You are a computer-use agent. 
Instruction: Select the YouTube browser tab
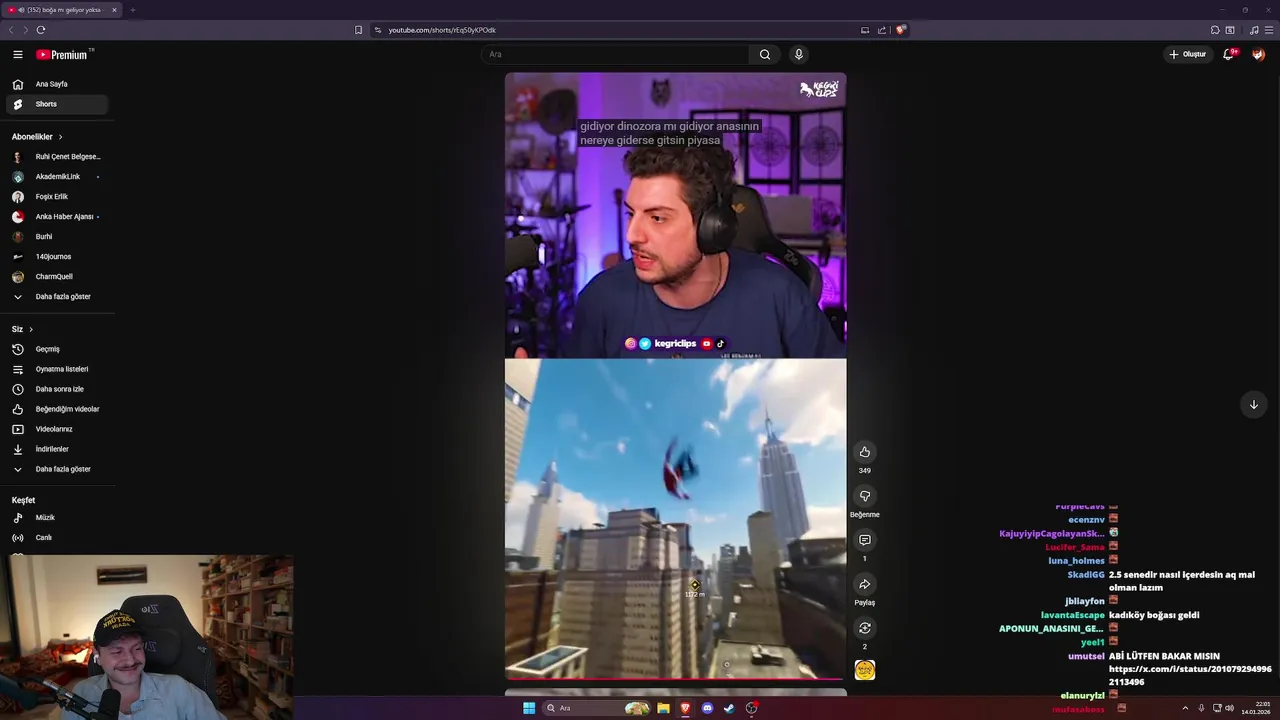[x=62, y=10]
